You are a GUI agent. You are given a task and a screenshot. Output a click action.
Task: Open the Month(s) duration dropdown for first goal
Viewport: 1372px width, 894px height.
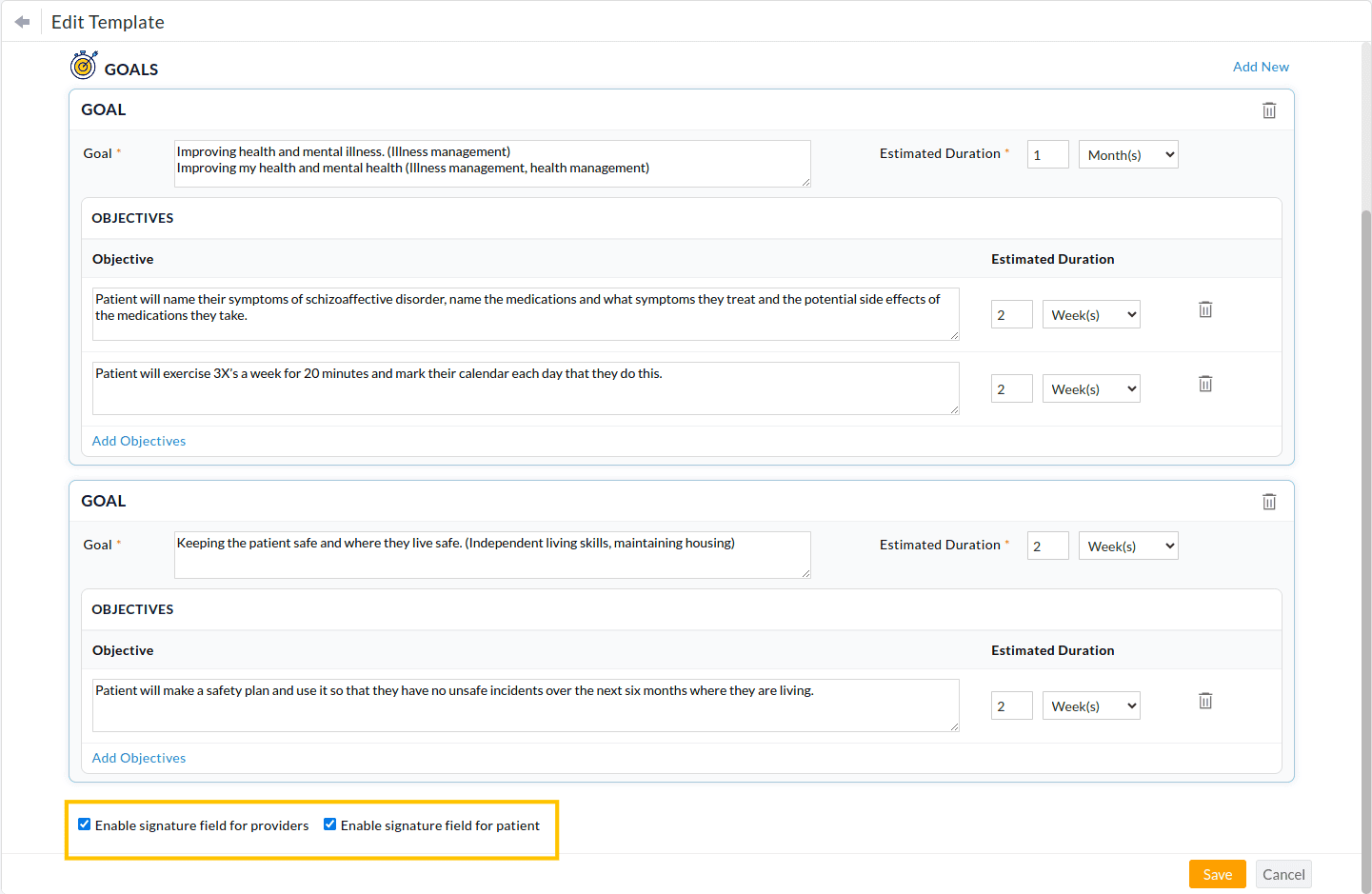(x=1128, y=153)
